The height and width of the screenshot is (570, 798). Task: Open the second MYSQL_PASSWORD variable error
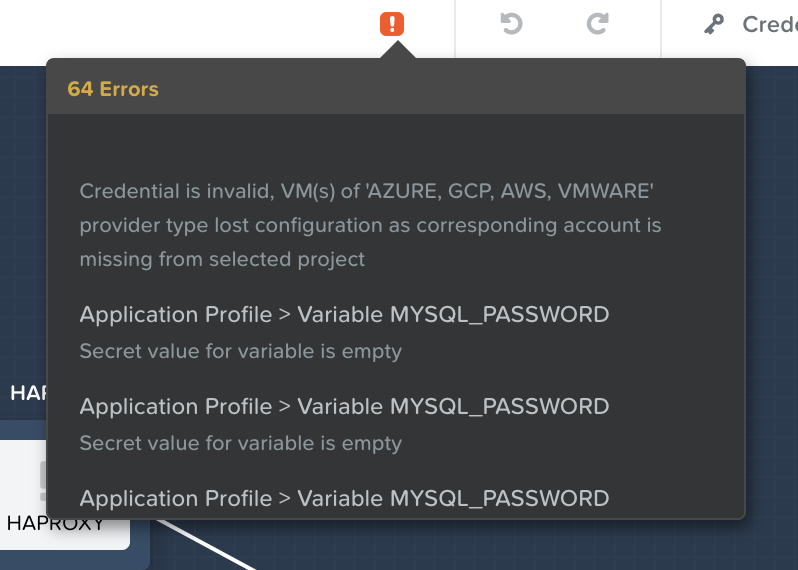tap(345, 407)
